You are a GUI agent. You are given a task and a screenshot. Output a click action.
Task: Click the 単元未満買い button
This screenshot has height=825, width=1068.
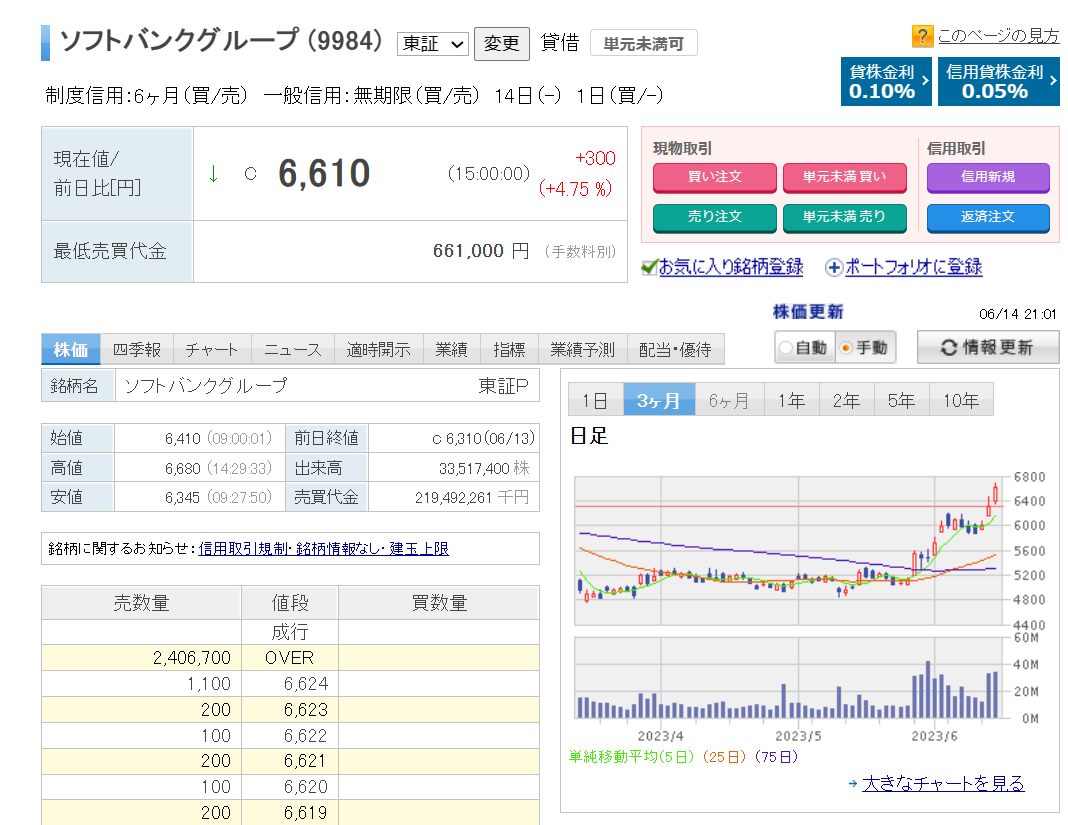click(845, 177)
